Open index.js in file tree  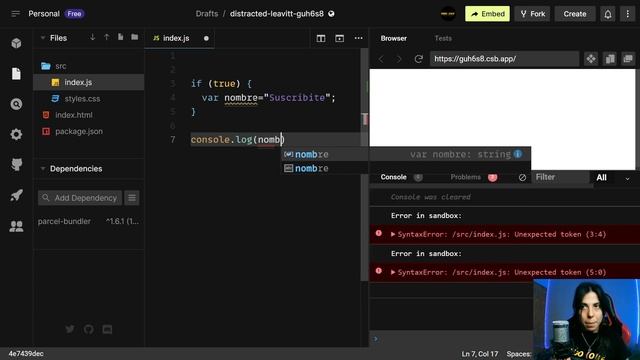(88, 82)
